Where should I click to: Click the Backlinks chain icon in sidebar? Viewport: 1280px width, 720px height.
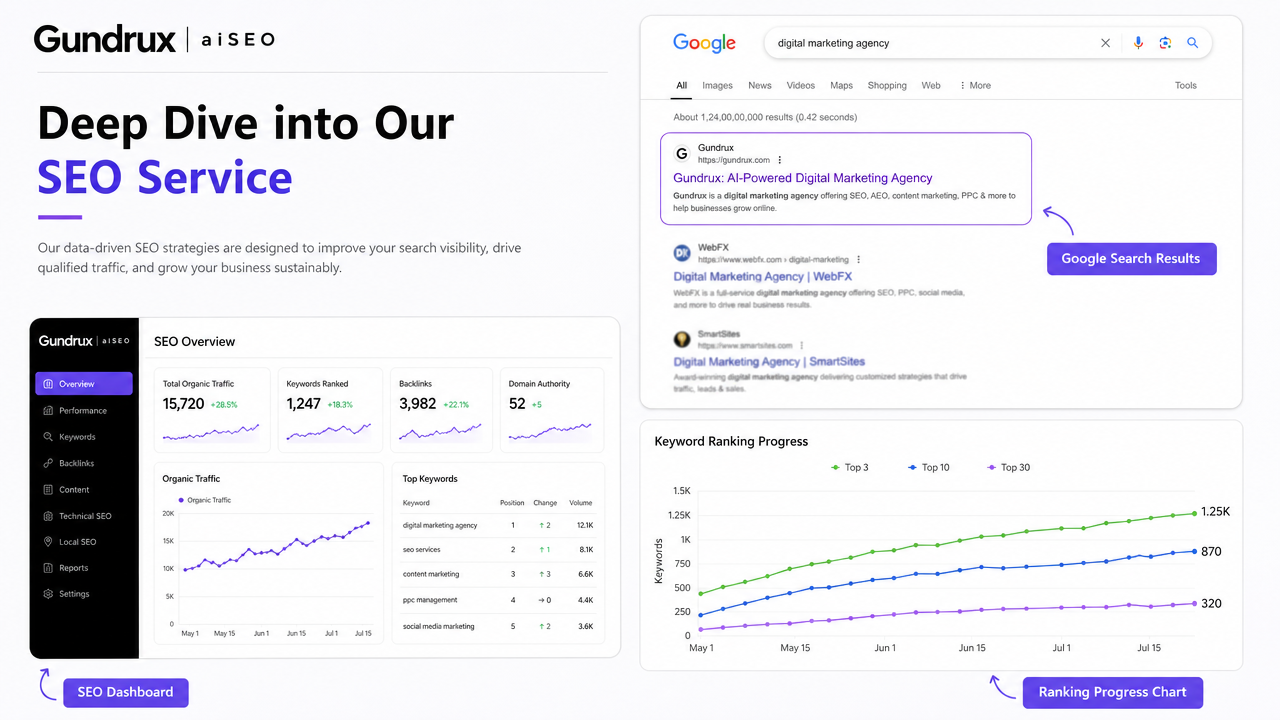(x=48, y=463)
